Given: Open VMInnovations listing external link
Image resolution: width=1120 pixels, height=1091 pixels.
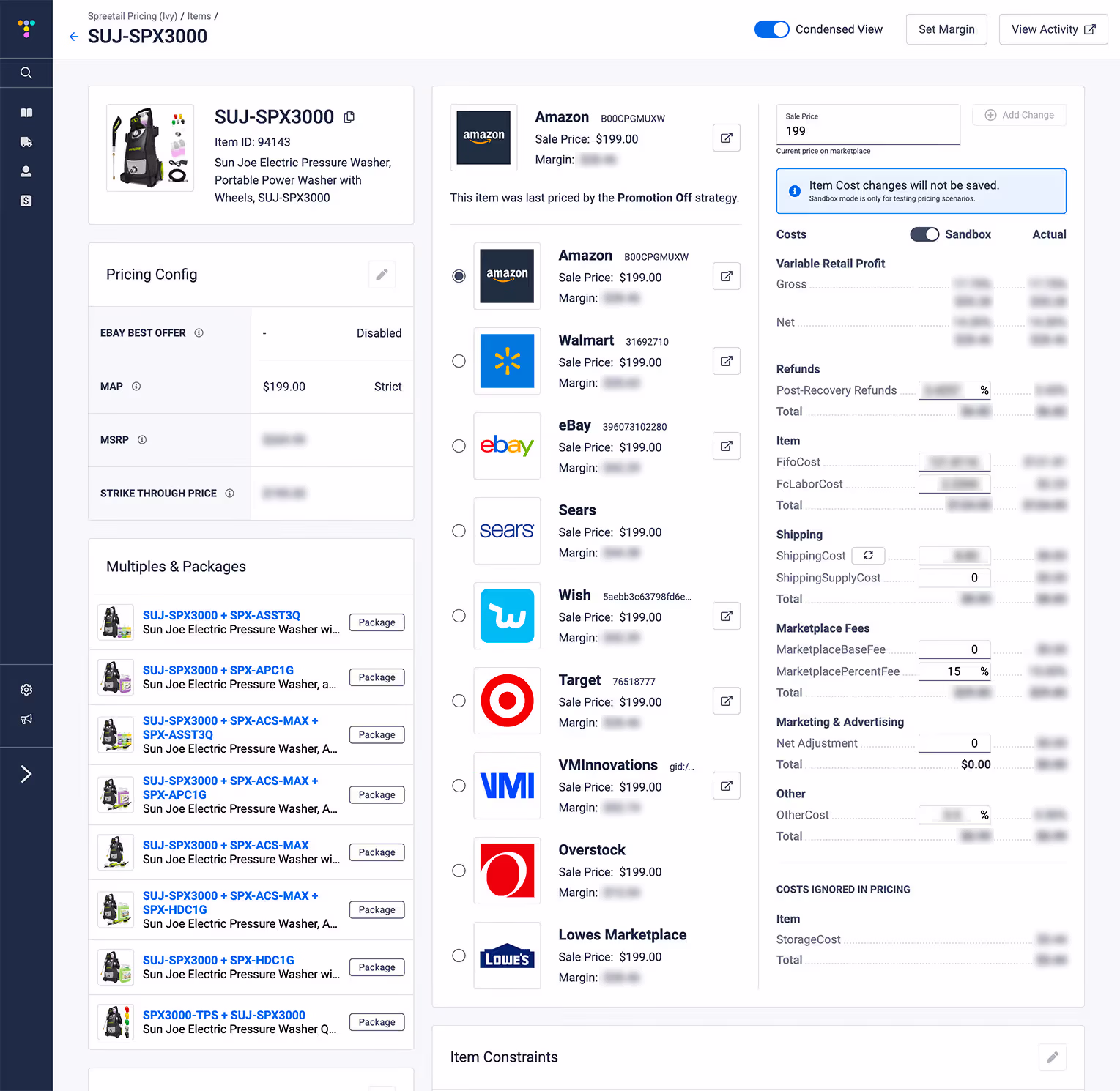Looking at the screenshot, I should 726,786.
